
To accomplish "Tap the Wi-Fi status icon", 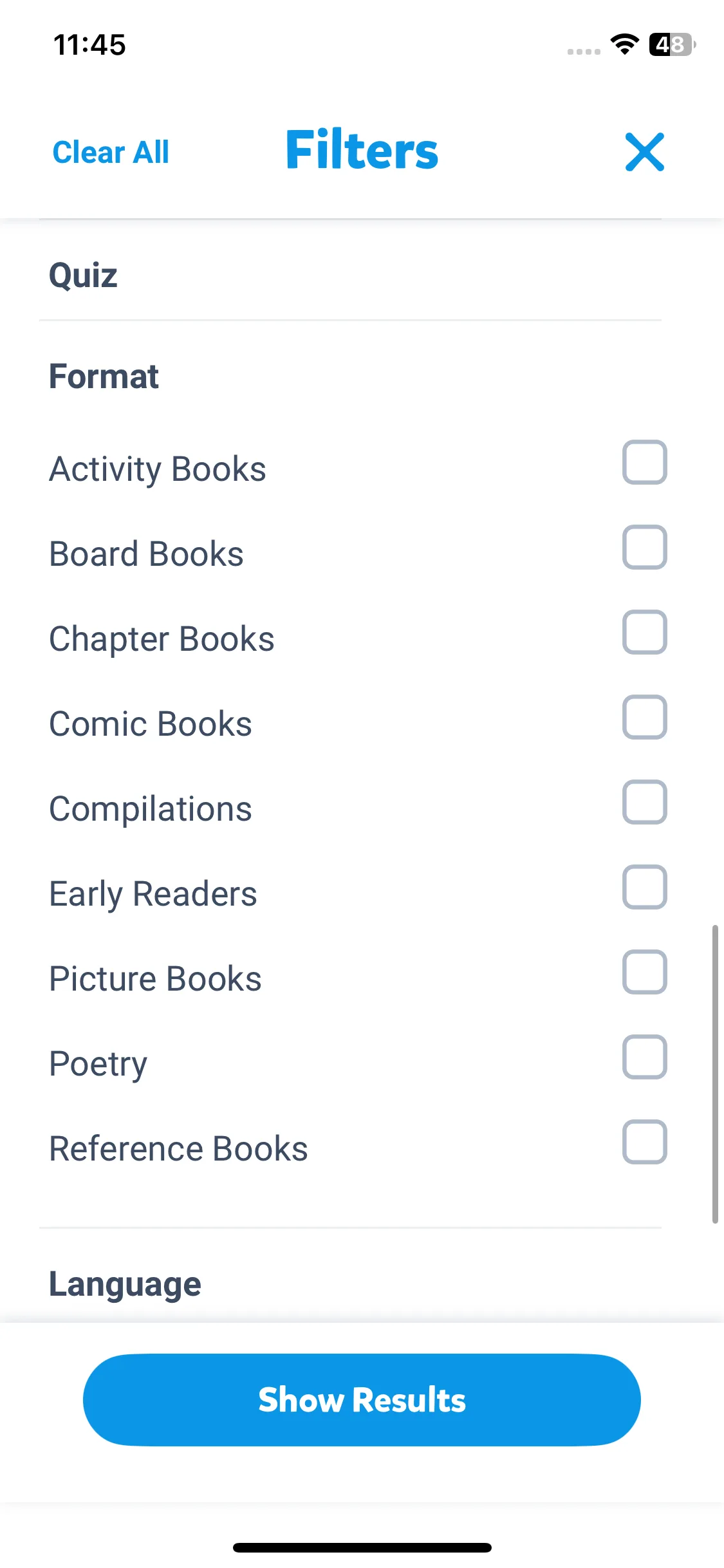I will coord(624,44).
